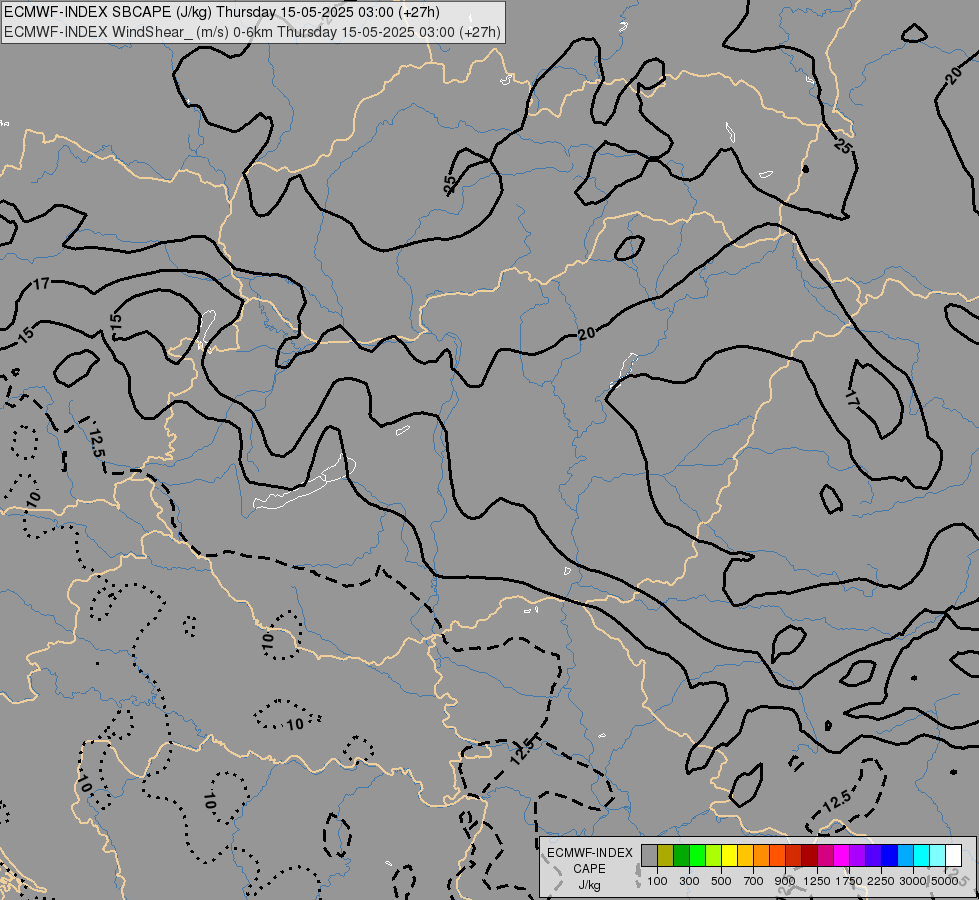Click the bright green legend swatch
The width and height of the screenshot is (979, 900).
click(697, 856)
